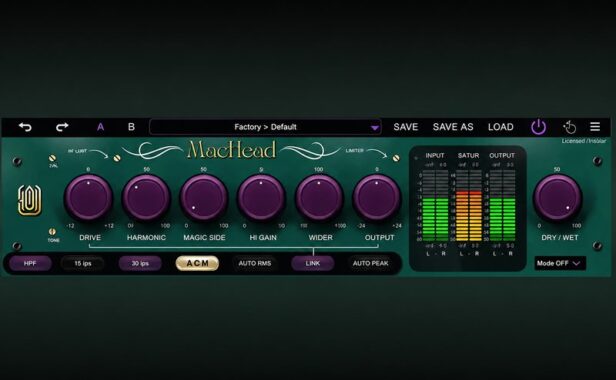The image size is (616, 380).
Task: Click the value 50 above the DRY / WET knob
Action: [557, 169]
